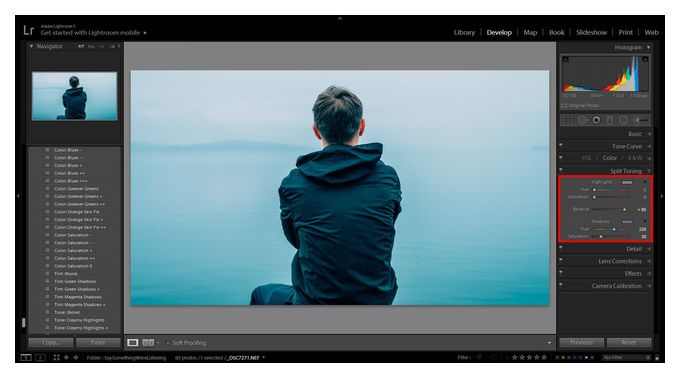
Task: Open the Slideshow module
Action: [x=592, y=33]
